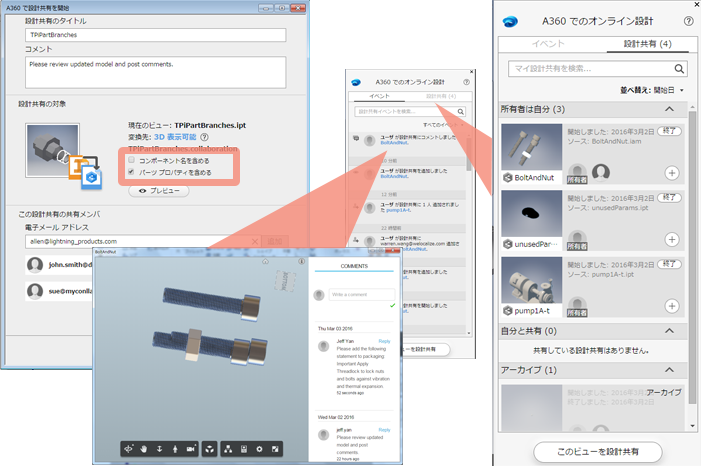
Task: Click help icon next to 3D 表示可能
Action: pyautogui.click(x=204, y=137)
